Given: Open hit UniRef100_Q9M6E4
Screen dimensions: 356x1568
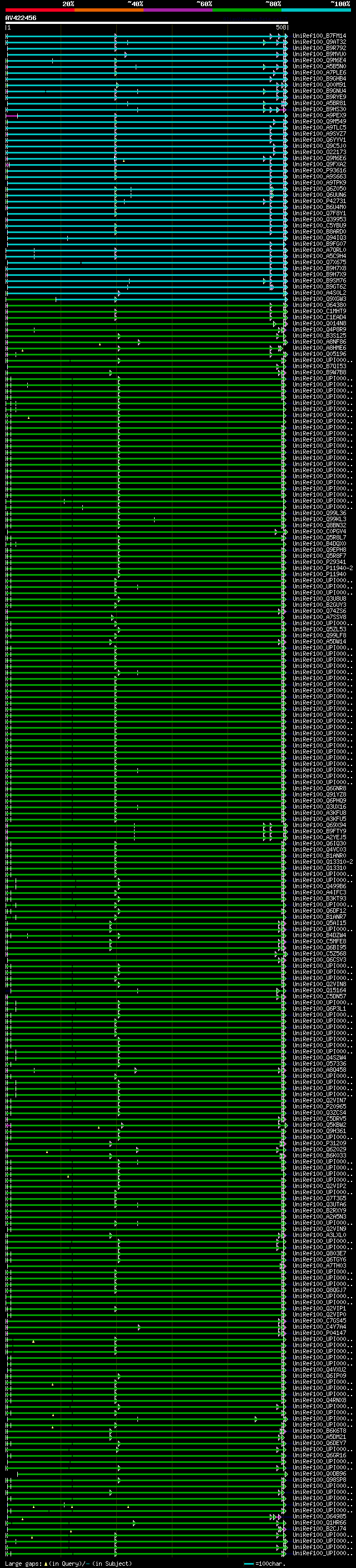Looking at the screenshot, I should [319, 60].
